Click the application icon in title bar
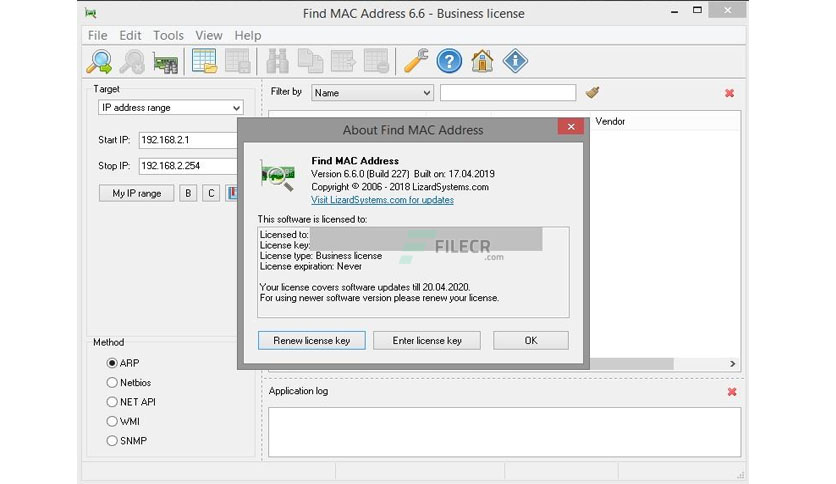 [x=91, y=13]
